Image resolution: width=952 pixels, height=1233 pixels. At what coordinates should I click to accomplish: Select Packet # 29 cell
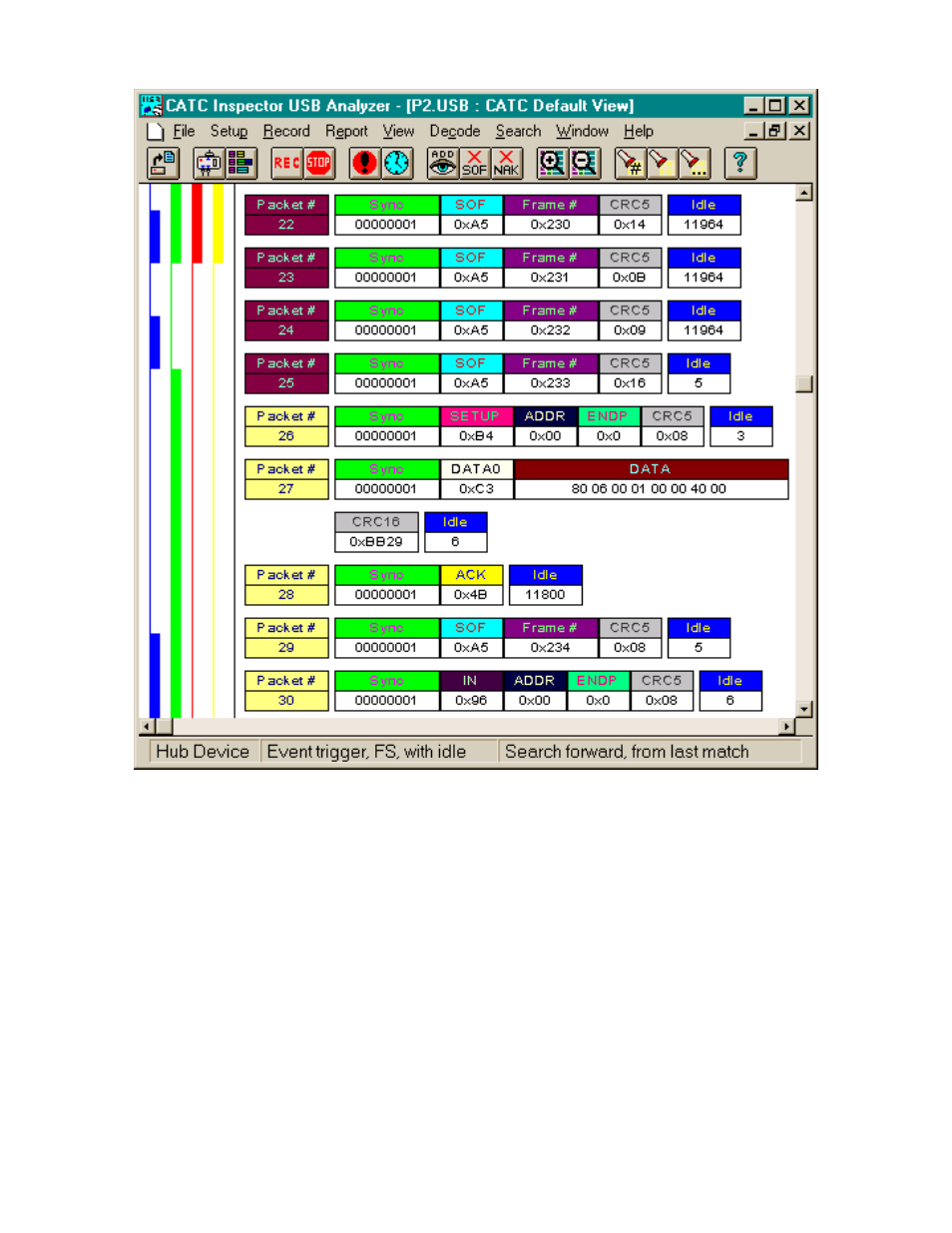tap(286, 638)
